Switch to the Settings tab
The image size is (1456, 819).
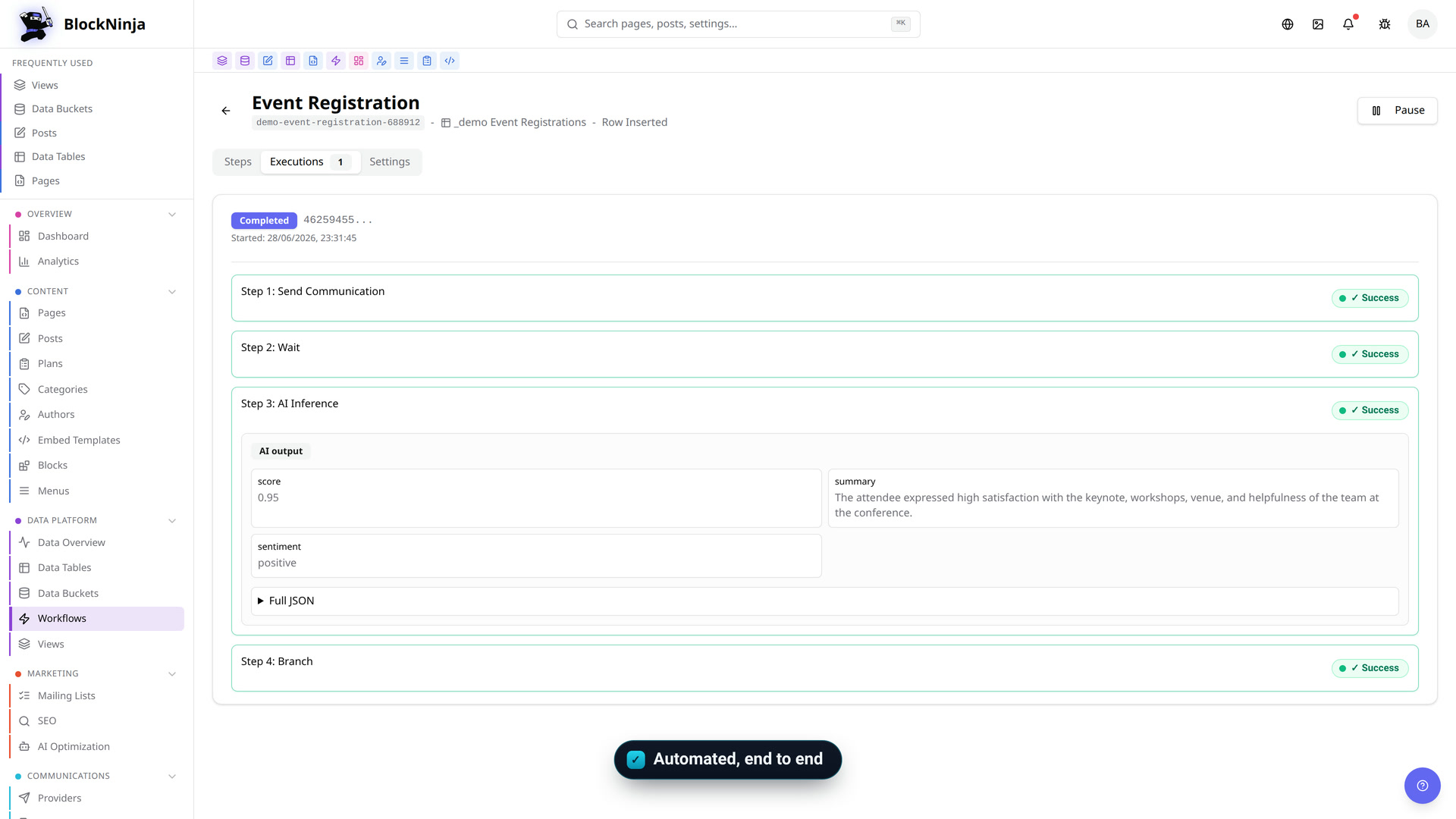390,162
